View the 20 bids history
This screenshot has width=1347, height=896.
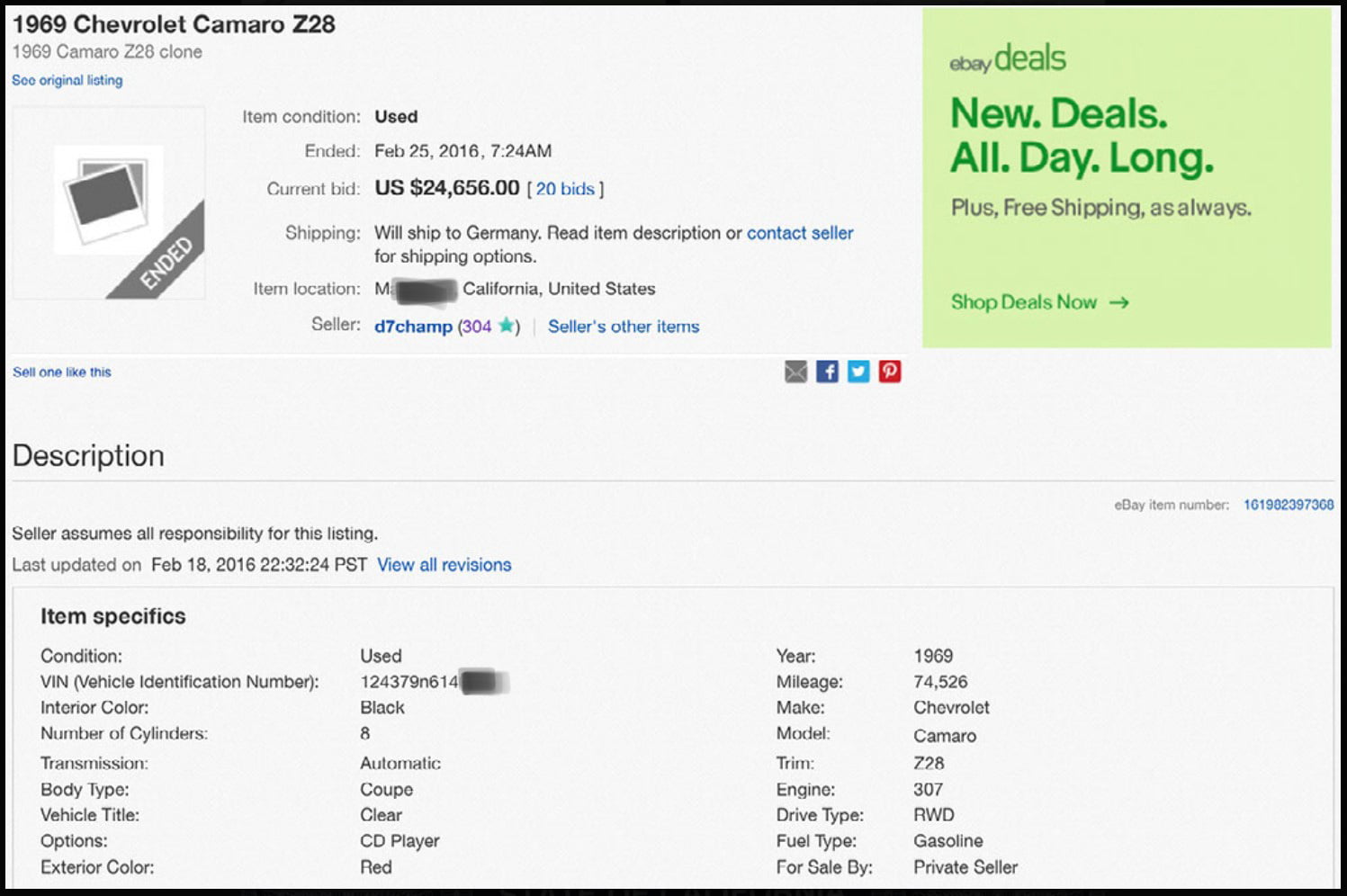[565, 189]
